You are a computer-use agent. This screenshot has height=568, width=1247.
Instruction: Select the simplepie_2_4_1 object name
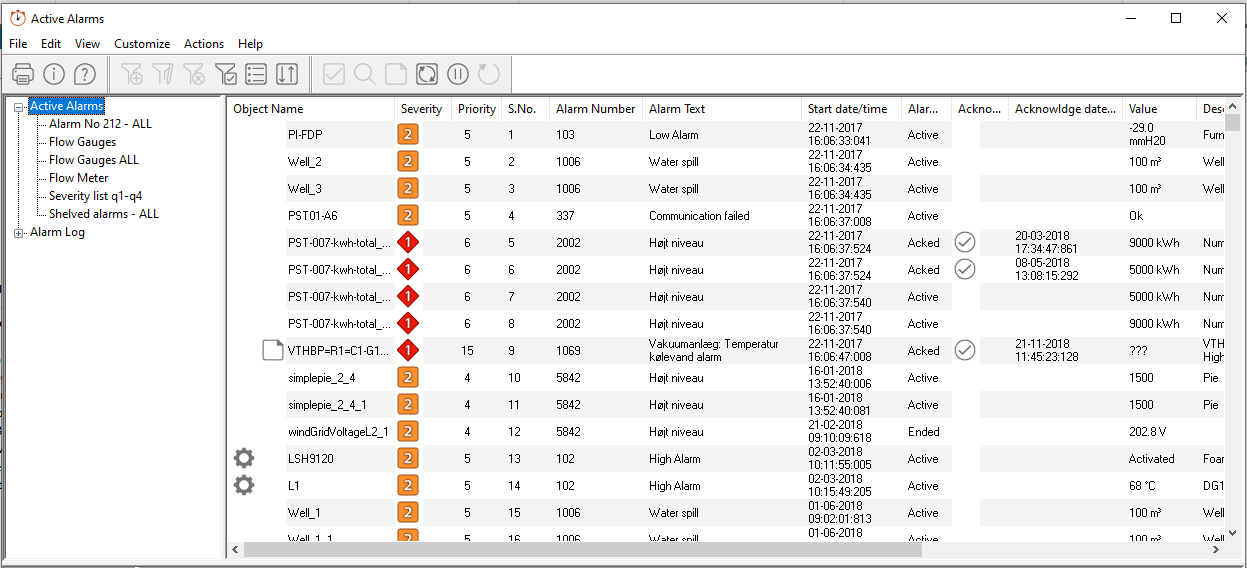(327, 405)
